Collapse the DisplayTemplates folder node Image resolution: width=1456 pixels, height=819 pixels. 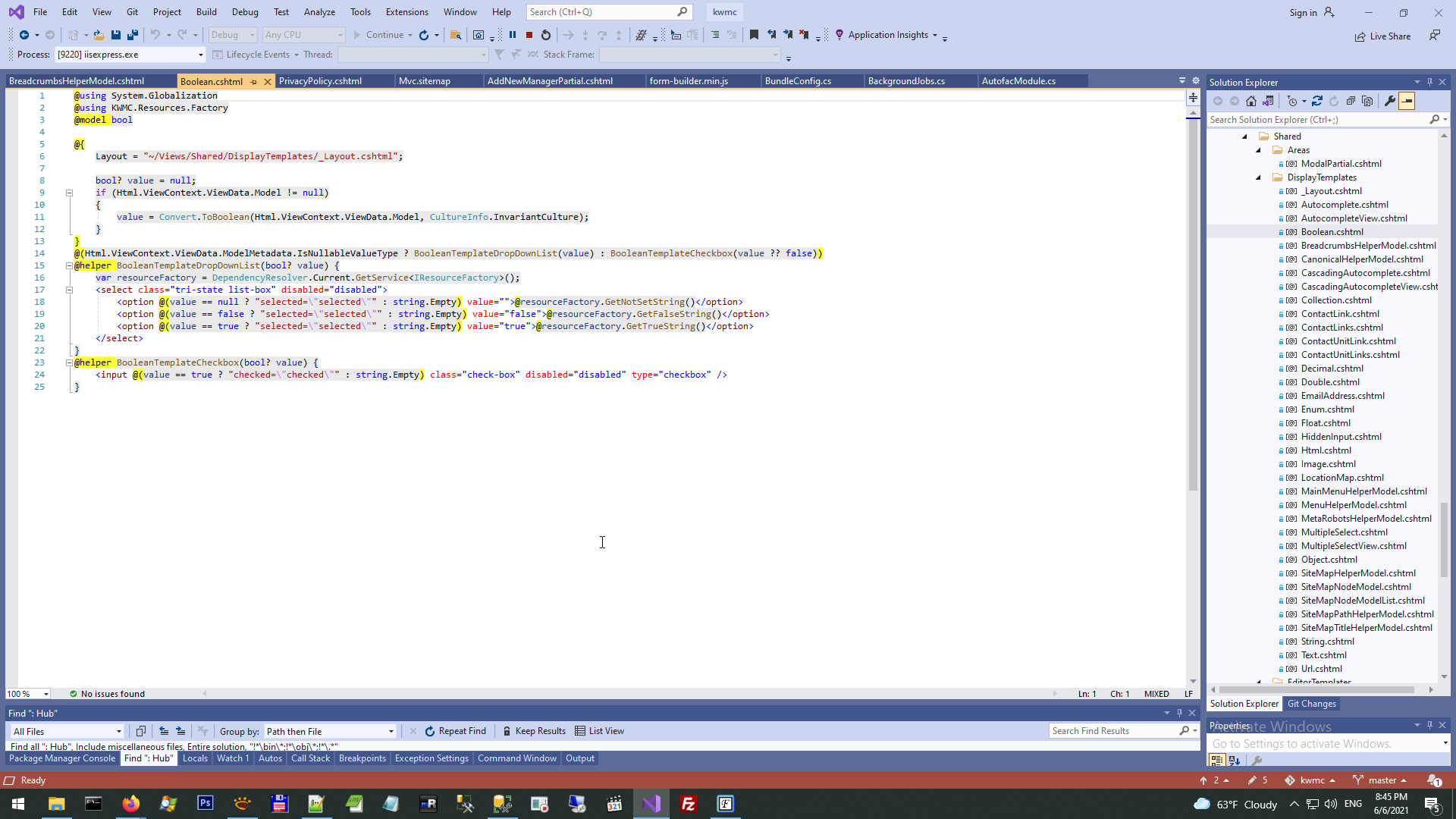coord(1259,177)
